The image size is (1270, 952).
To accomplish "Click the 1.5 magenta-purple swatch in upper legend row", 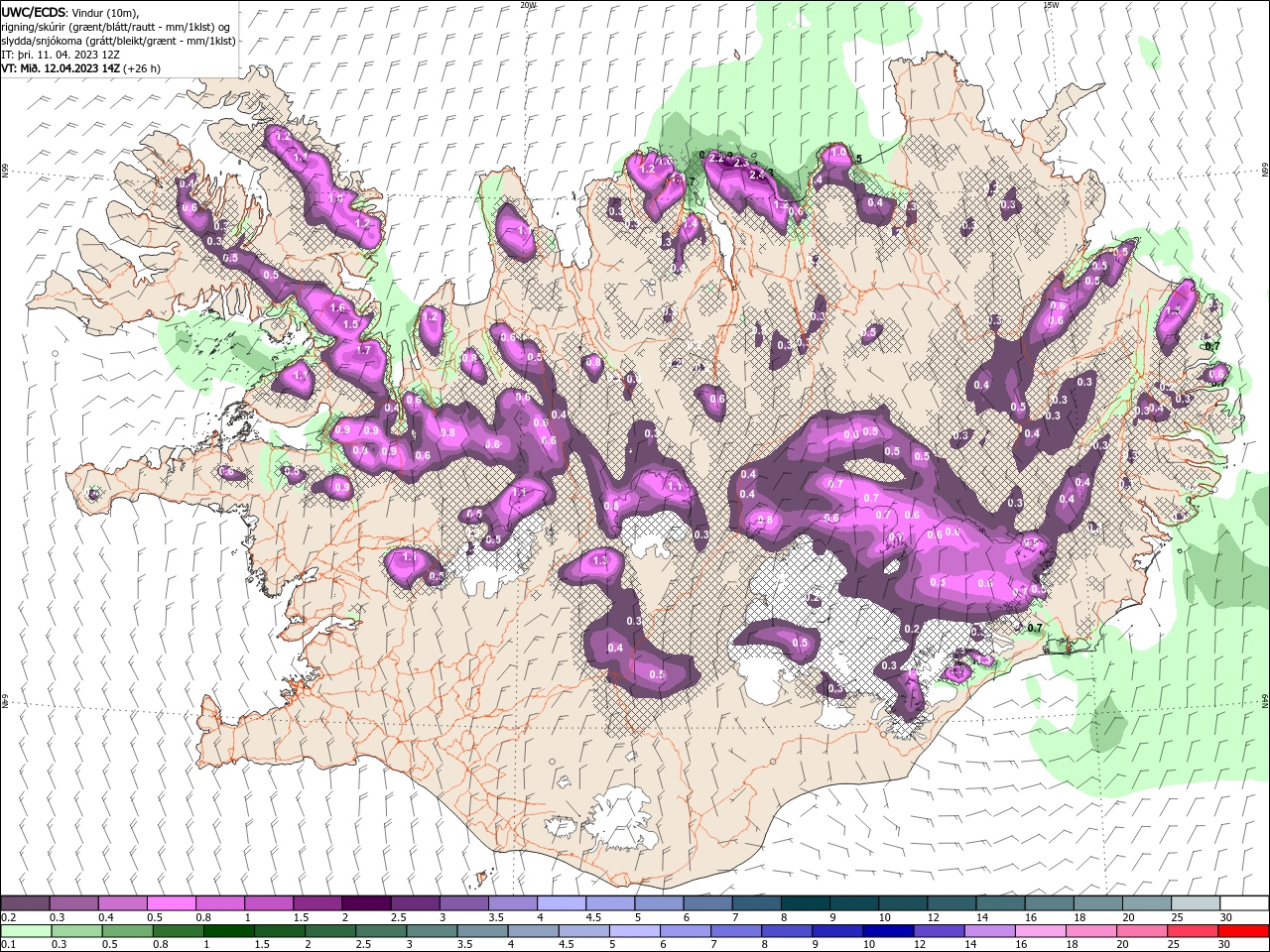I will pyautogui.click(x=317, y=902).
